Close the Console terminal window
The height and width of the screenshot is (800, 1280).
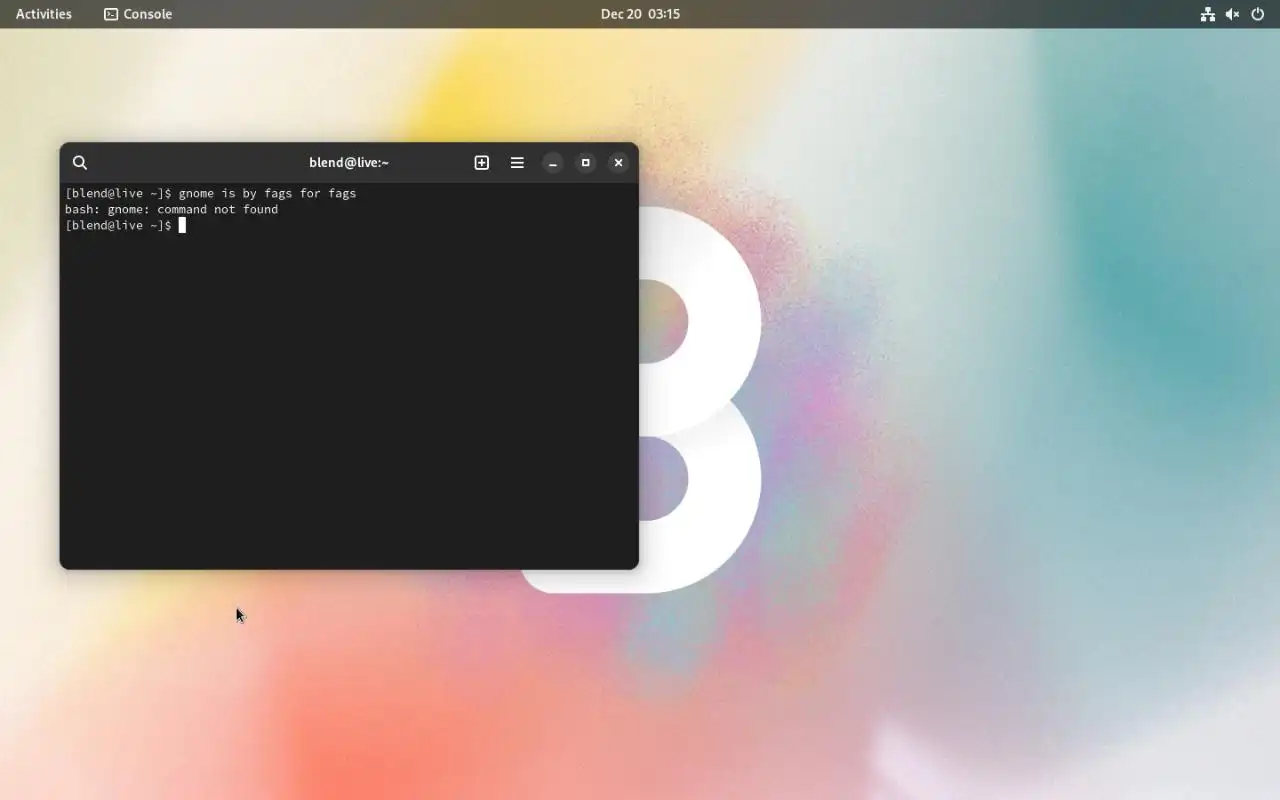(x=619, y=163)
